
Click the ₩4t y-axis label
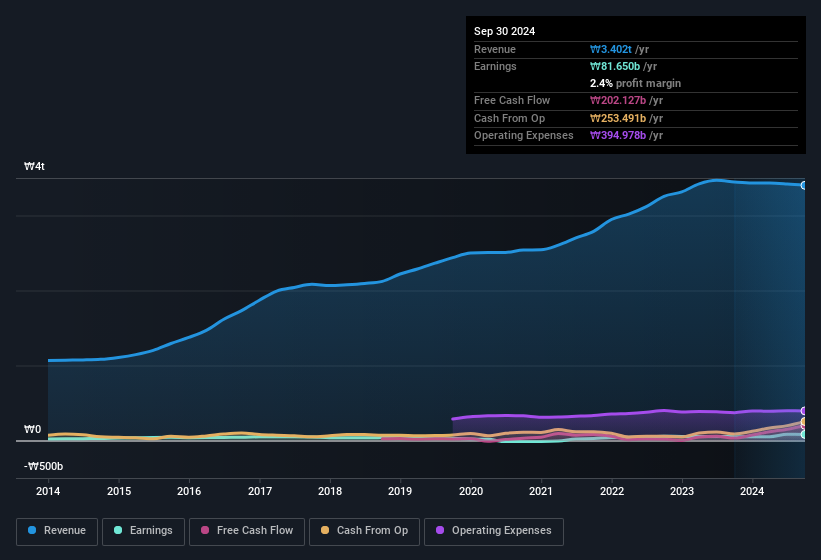tap(35, 166)
